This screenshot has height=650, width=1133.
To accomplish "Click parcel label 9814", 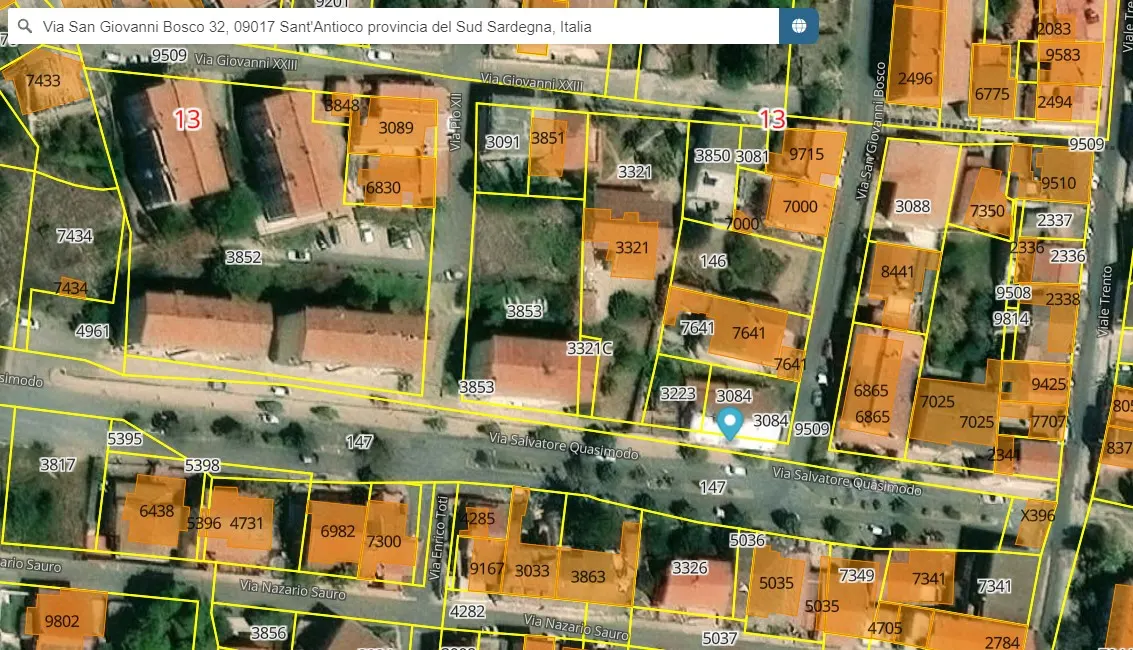I will point(1011,318).
